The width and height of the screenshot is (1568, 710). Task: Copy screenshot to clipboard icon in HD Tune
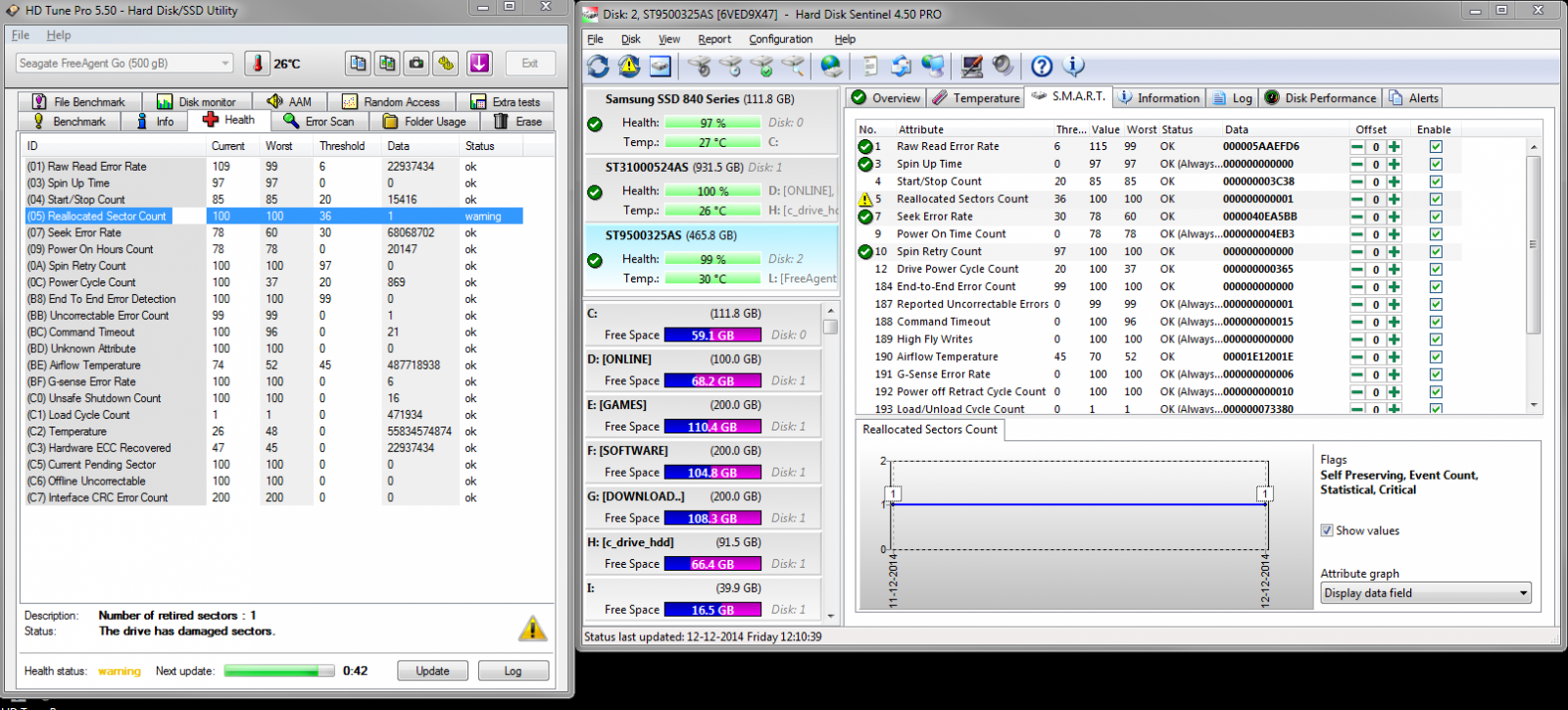pyautogui.click(x=388, y=64)
